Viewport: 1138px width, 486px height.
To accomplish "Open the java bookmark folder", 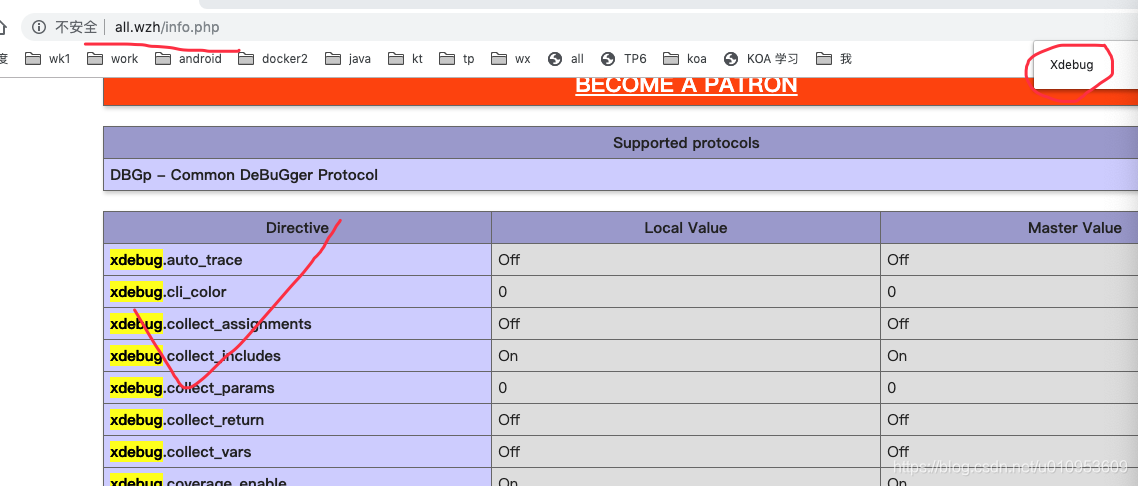I will (x=348, y=59).
